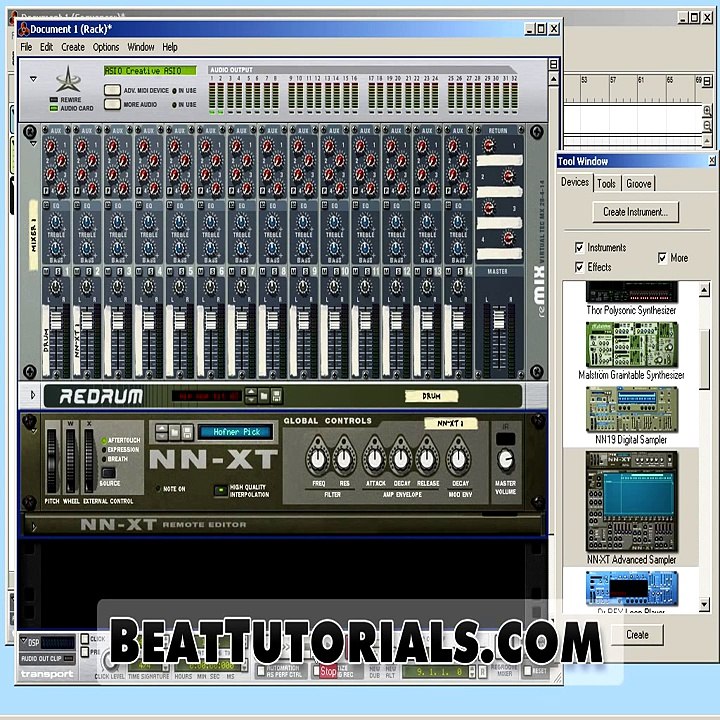Enable EQ on mixer channel 1

click(46, 205)
